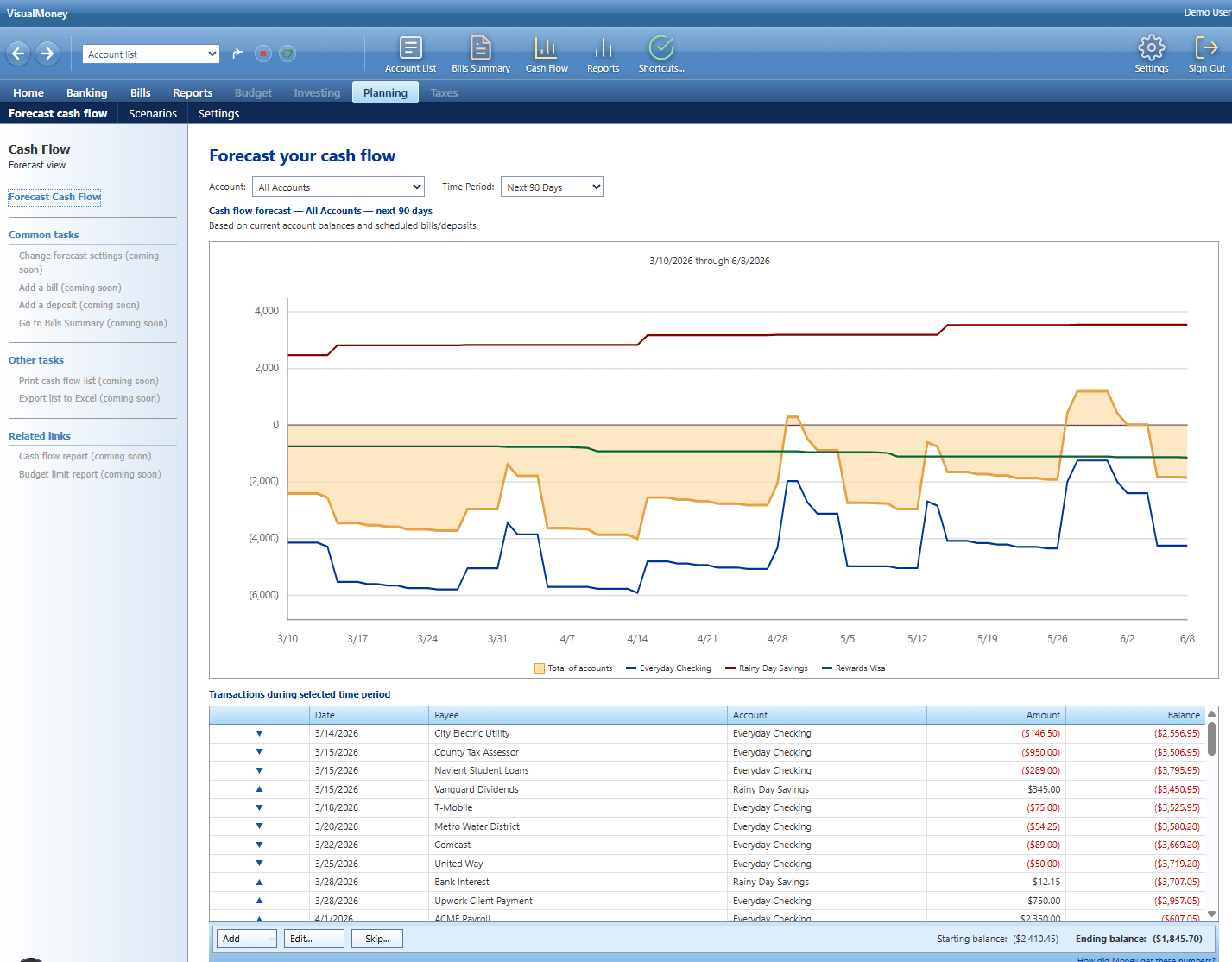Image resolution: width=1232 pixels, height=962 pixels.
Task: Click the transactions list scrollbar down arrow
Action: (1211, 914)
